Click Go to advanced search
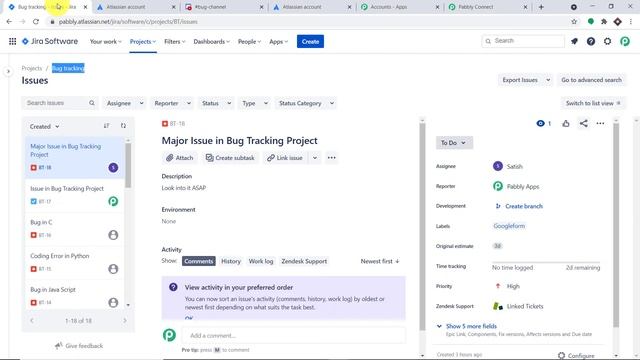 coord(591,80)
